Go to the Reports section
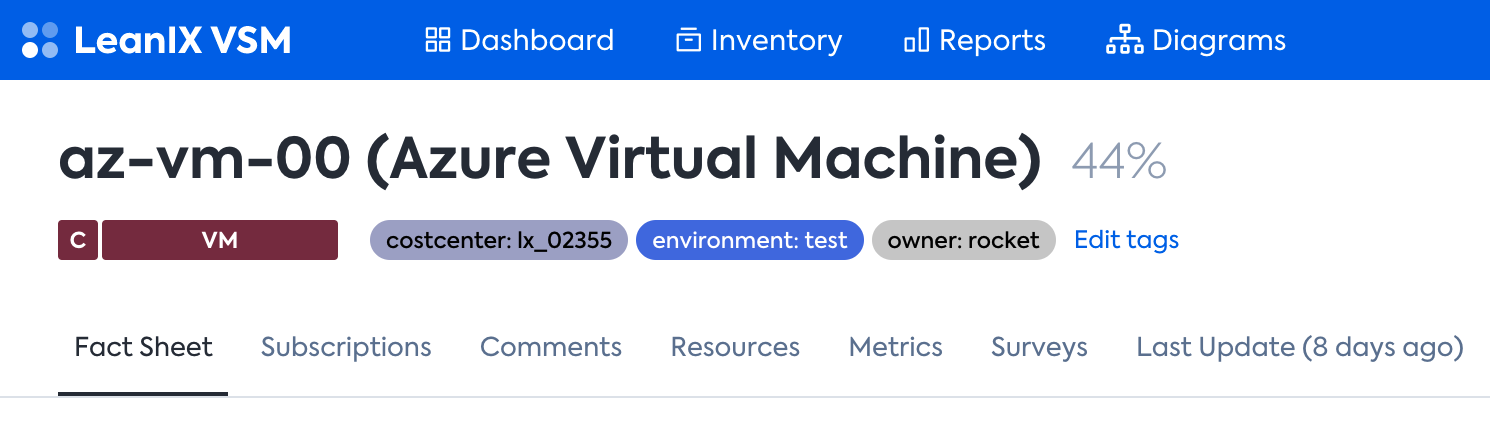1490x440 pixels. 975,40
